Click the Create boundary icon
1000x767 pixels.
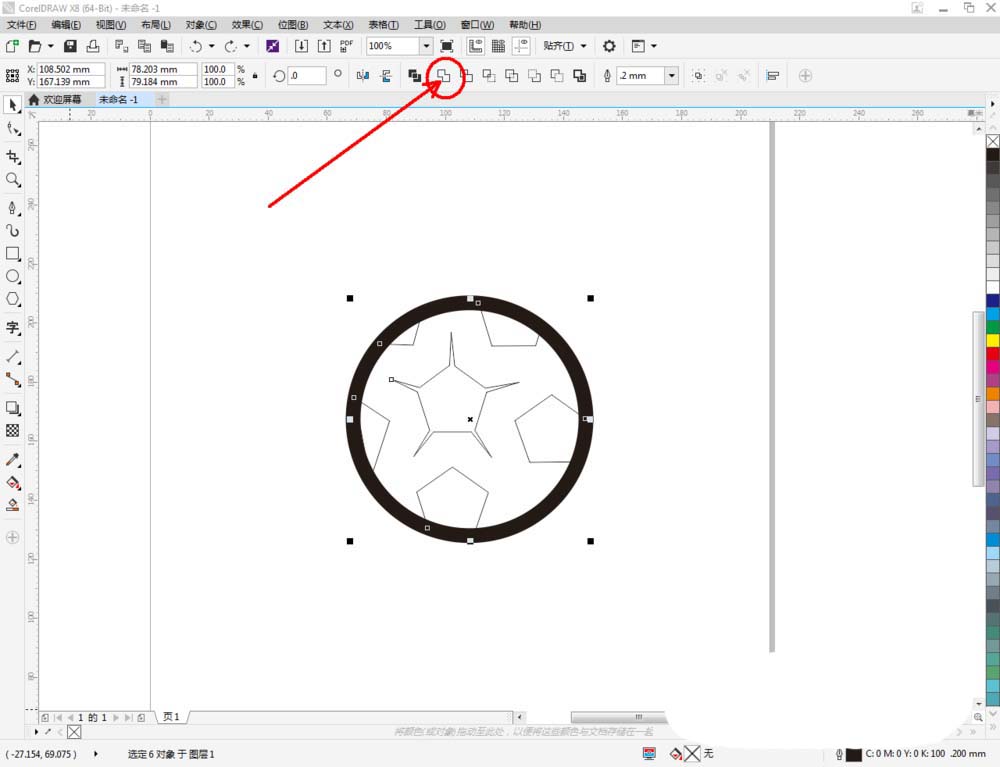pyautogui.click(x=580, y=76)
